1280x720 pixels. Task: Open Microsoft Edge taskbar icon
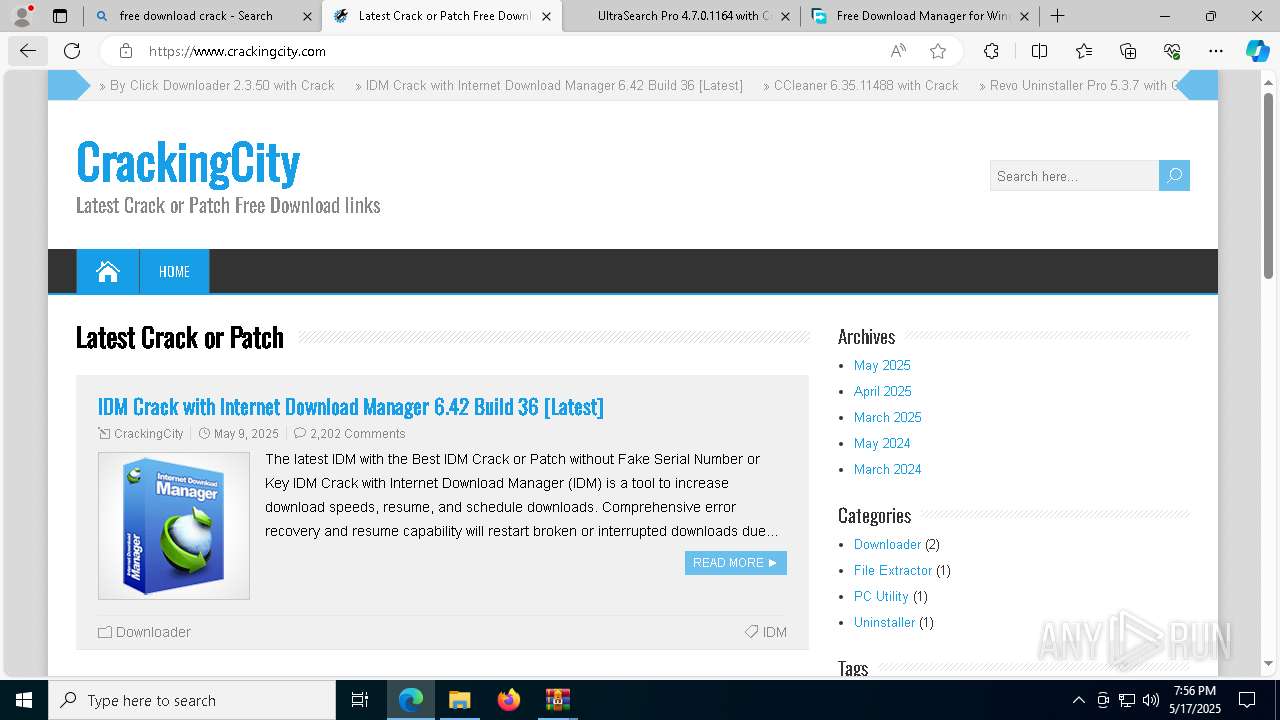pyautogui.click(x=411, y=700)
